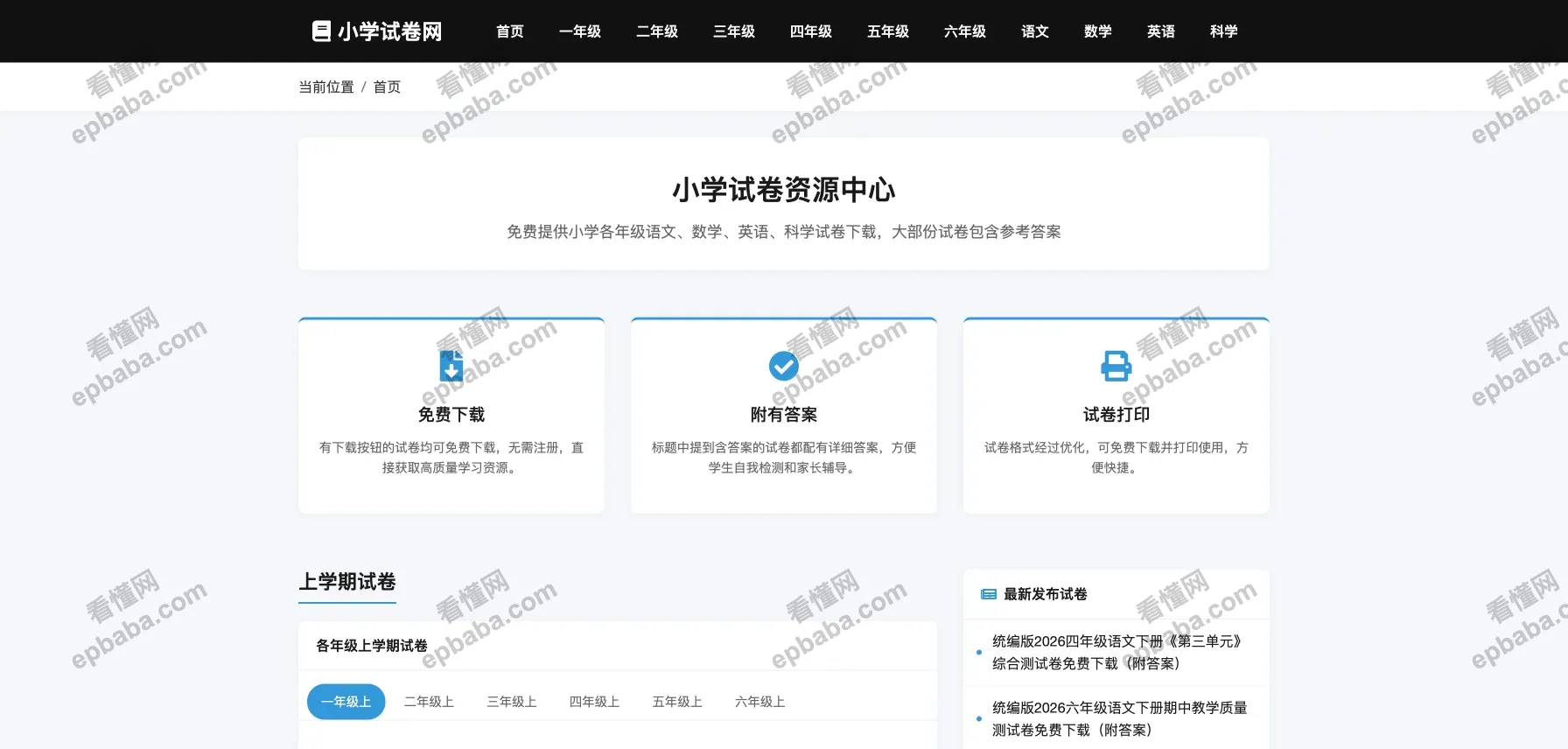Image resolution: width=1568 pixels, height=749 pixels.
Task: Open the 六年级 navigation item
Action: click(965, 31)
